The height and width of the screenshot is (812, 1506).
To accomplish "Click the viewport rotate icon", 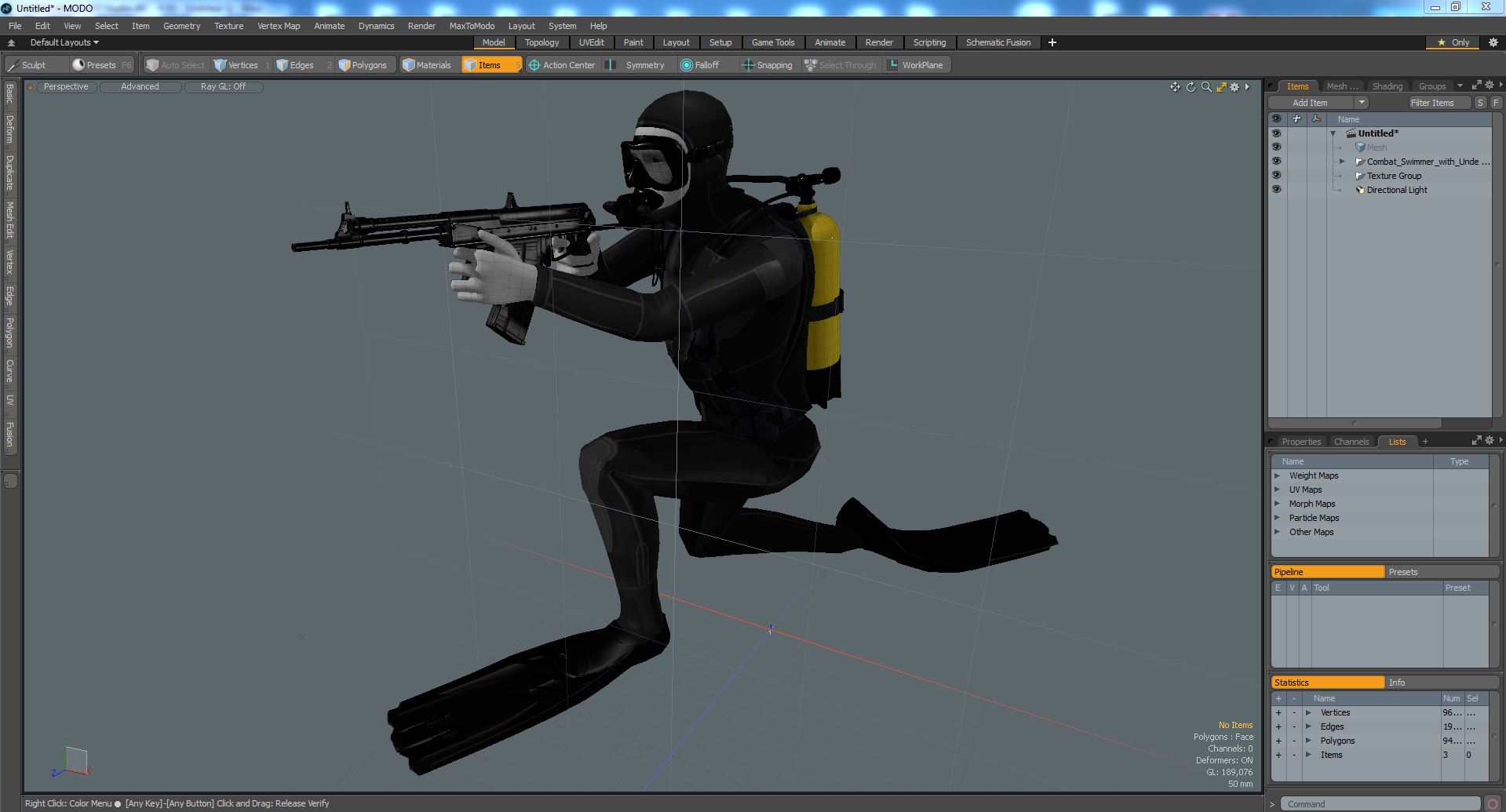I will pos(1191,87).
